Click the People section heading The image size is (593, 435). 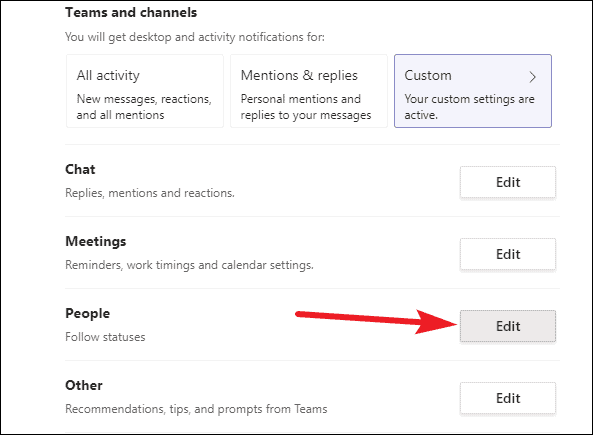click(87, 313)
